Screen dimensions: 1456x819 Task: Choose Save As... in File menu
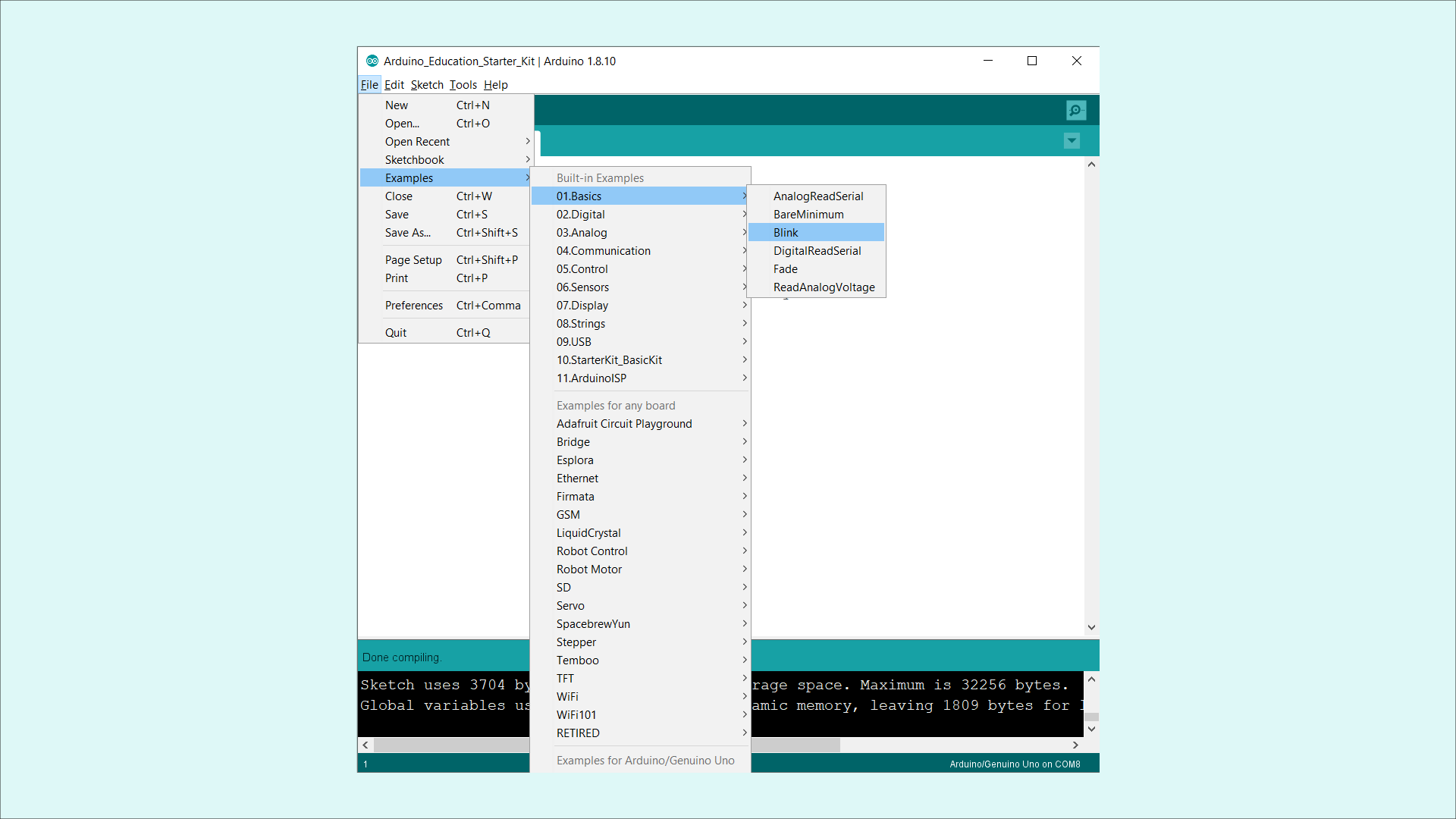[445, 233]
